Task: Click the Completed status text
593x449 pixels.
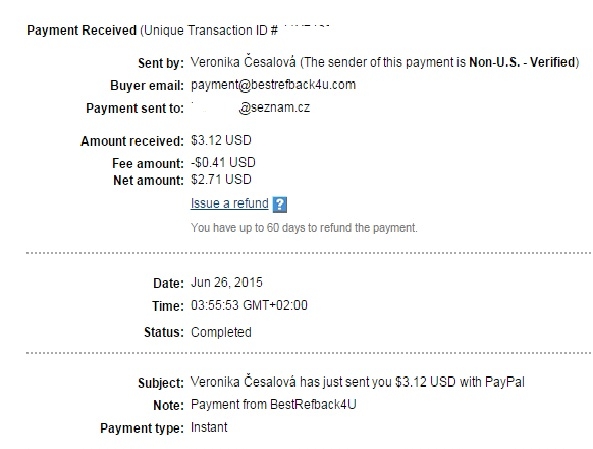Action: 221,332
